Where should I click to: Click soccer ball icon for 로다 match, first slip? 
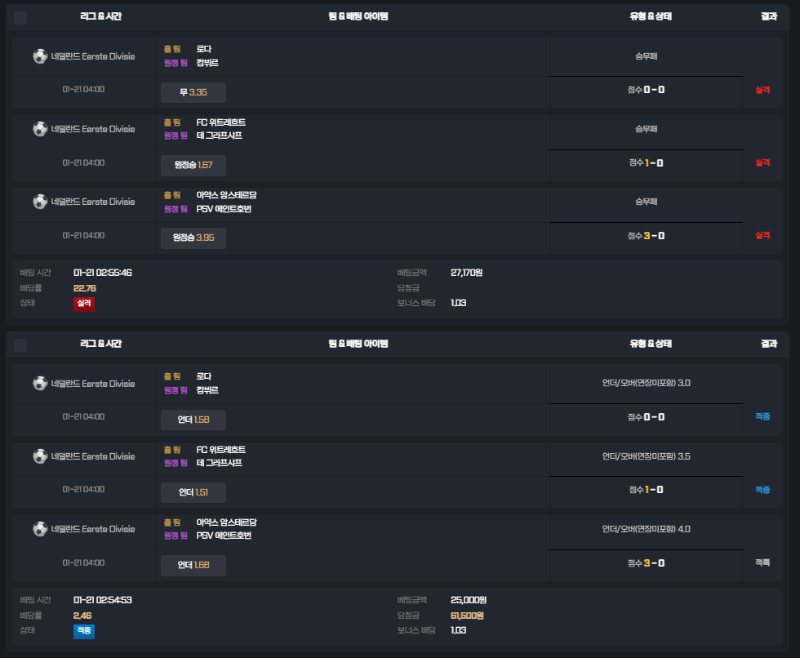pos(40,56)
